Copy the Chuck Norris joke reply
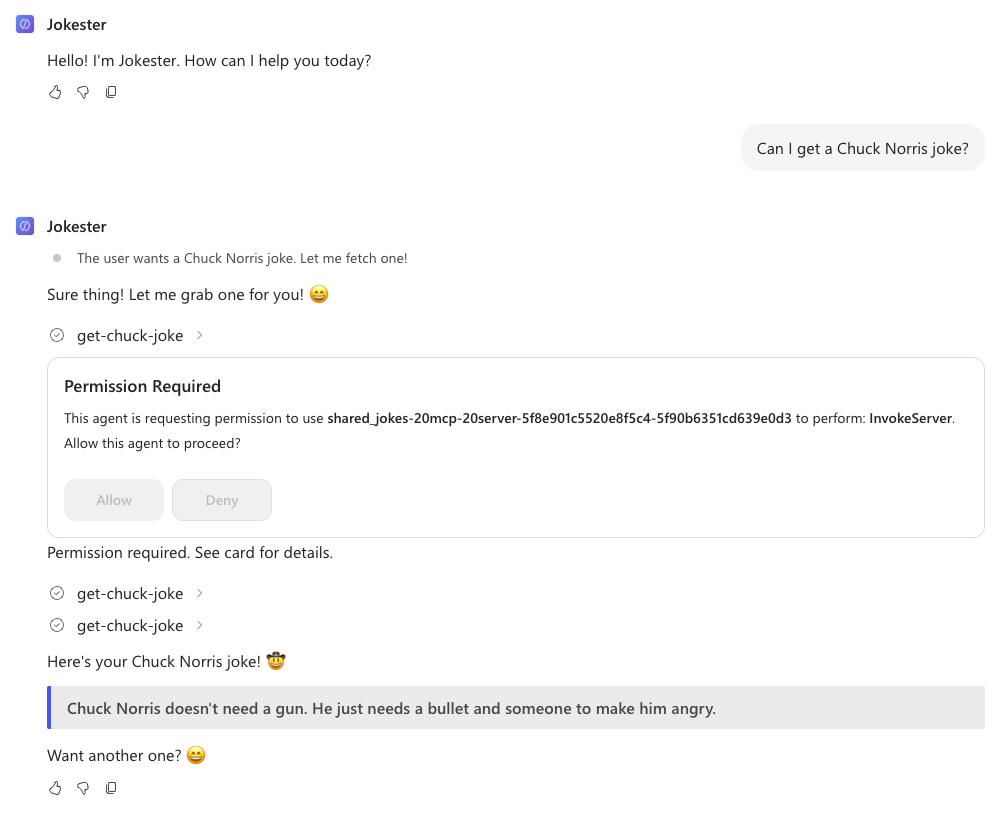Screen dimensions: 999x814 tap(111, 789)
